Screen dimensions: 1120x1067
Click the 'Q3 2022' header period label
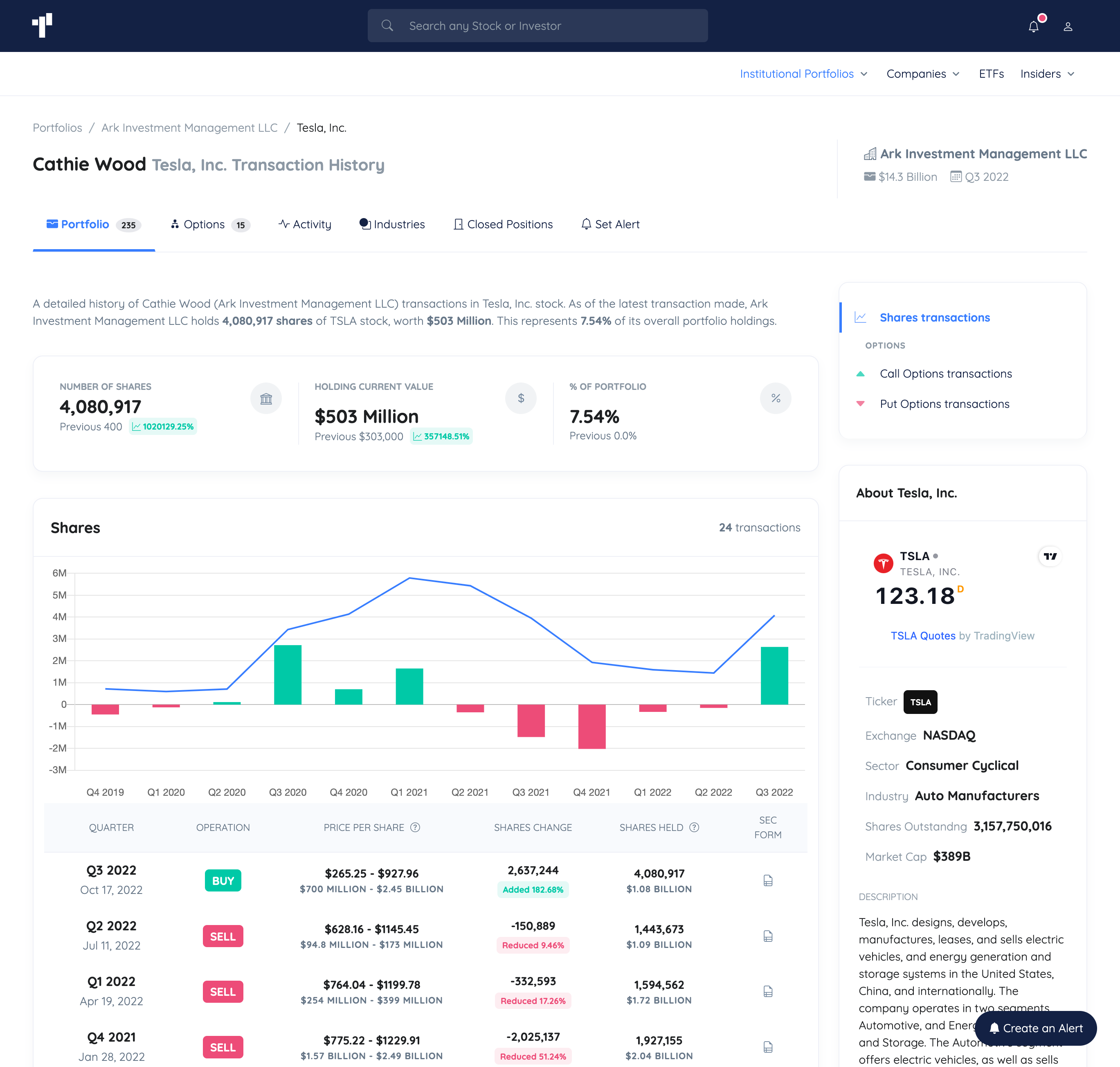986,178
